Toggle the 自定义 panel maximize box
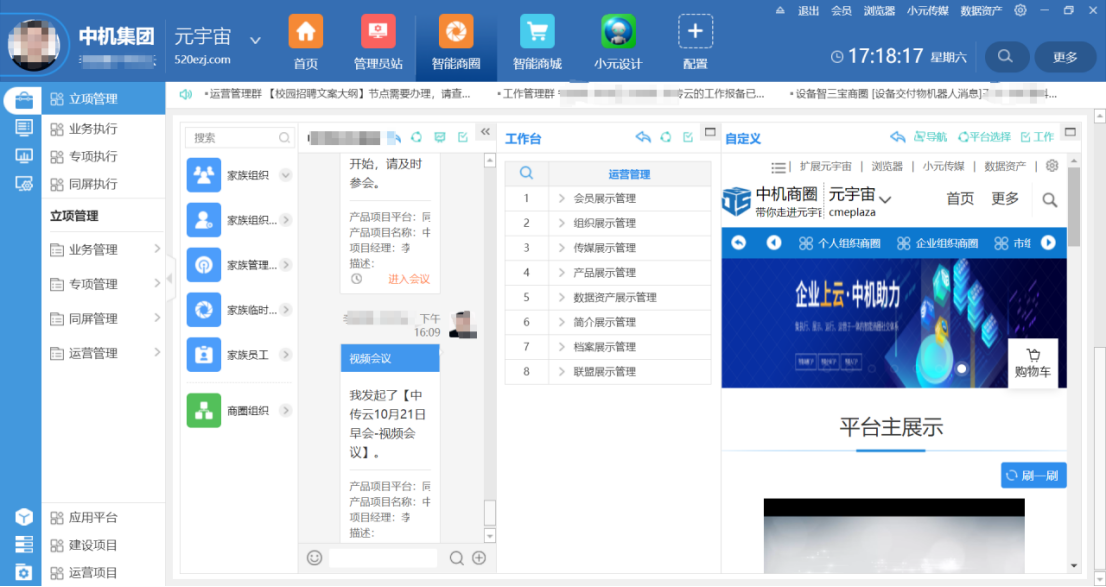Image resolution: width=1106 pixels, height=587 pixels. coord(1070,132)
